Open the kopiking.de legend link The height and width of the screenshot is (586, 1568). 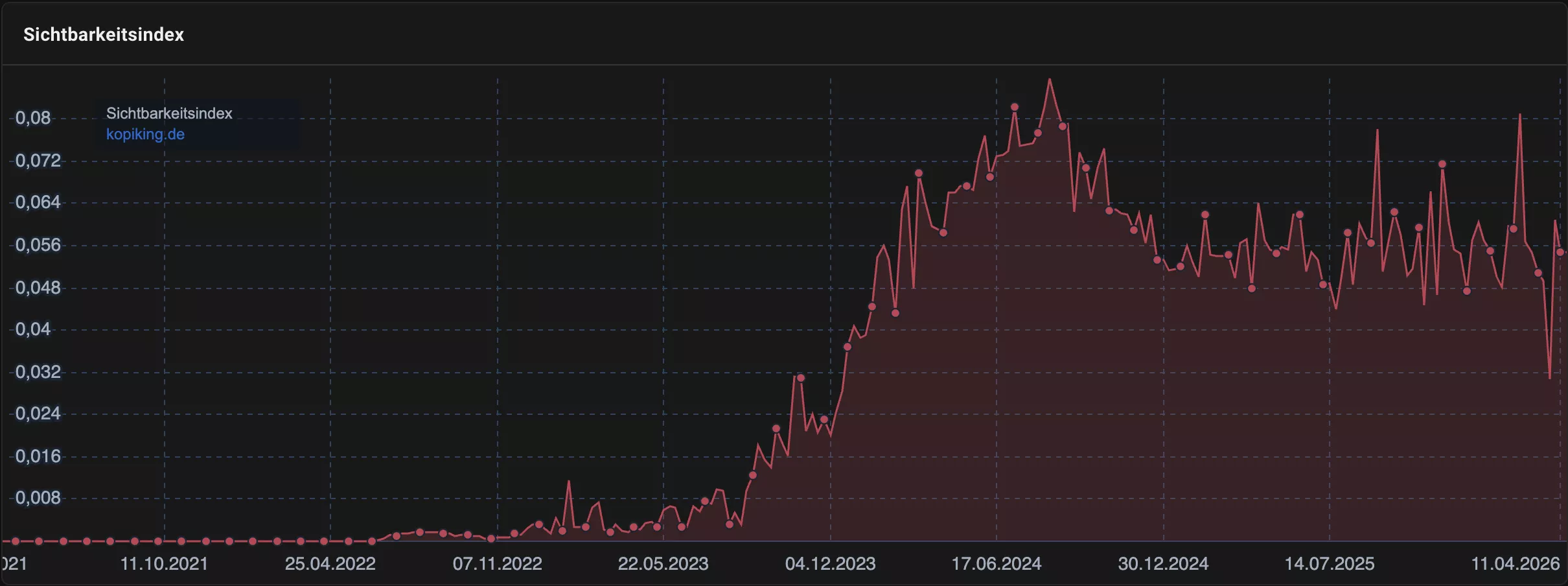click(x=145, y=134)
